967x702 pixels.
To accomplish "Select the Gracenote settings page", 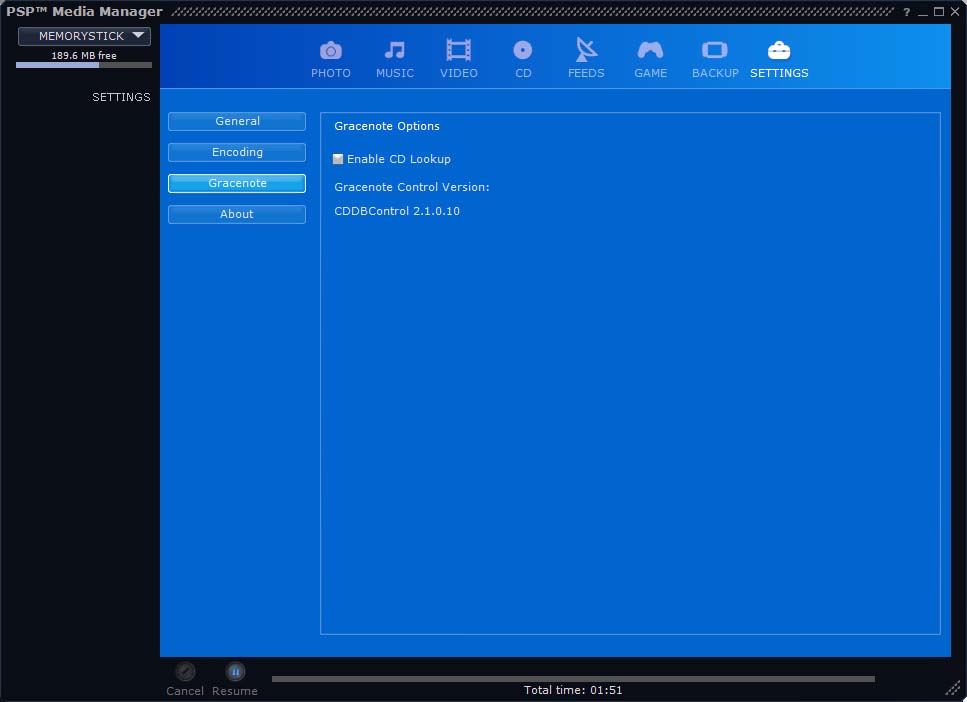I will tap(237, 183).
